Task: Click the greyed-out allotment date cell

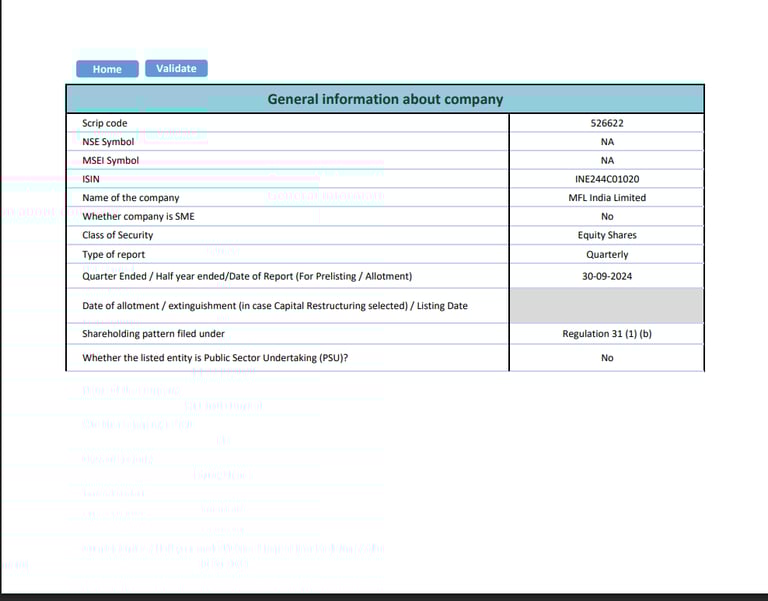Action: click(607, 306)
